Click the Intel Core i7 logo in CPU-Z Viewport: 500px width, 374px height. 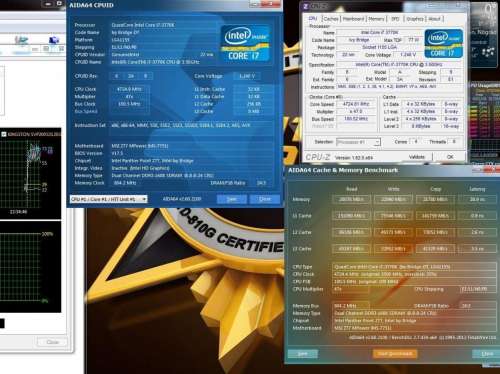(x=444, y=43)
